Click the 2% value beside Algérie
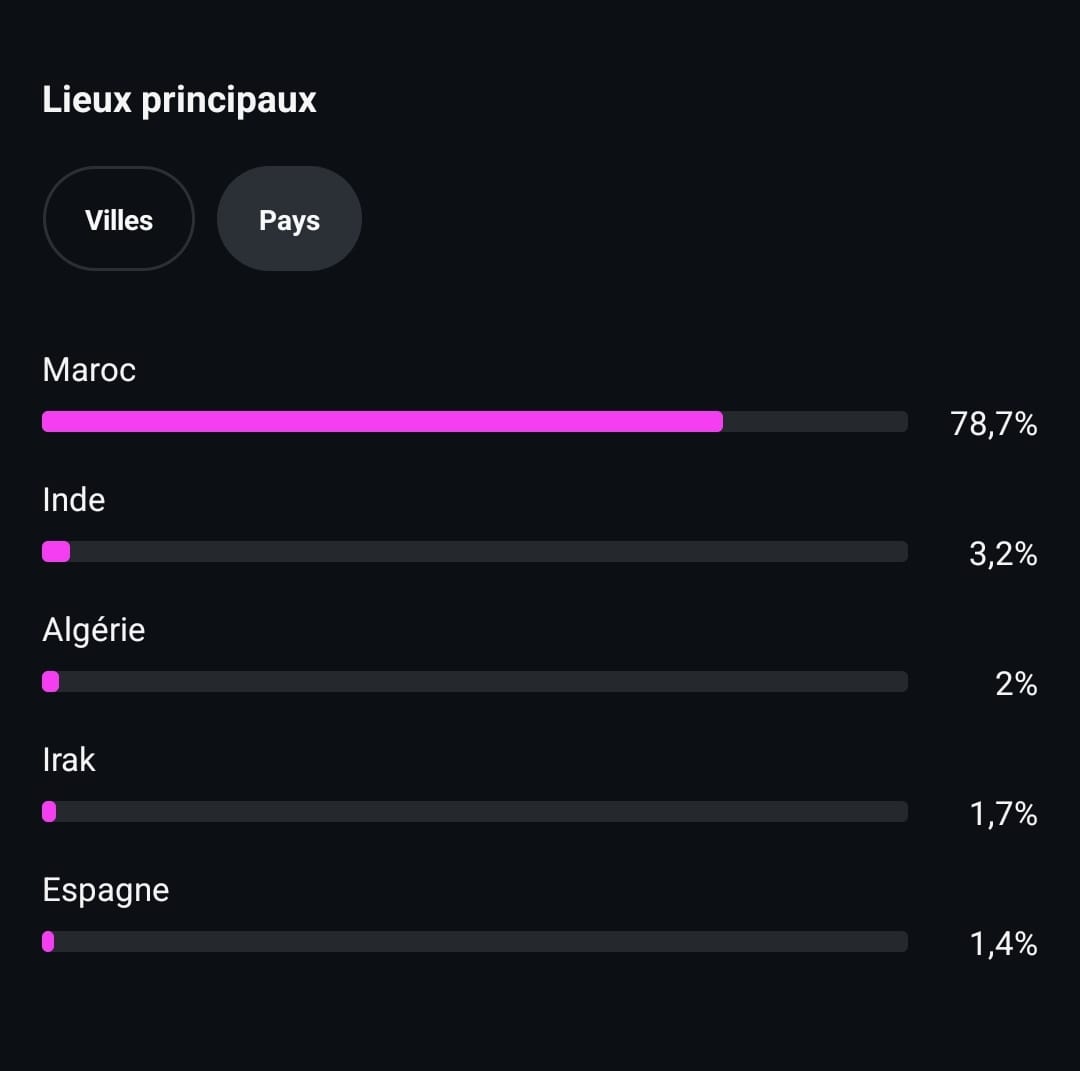 (1016, 684)
